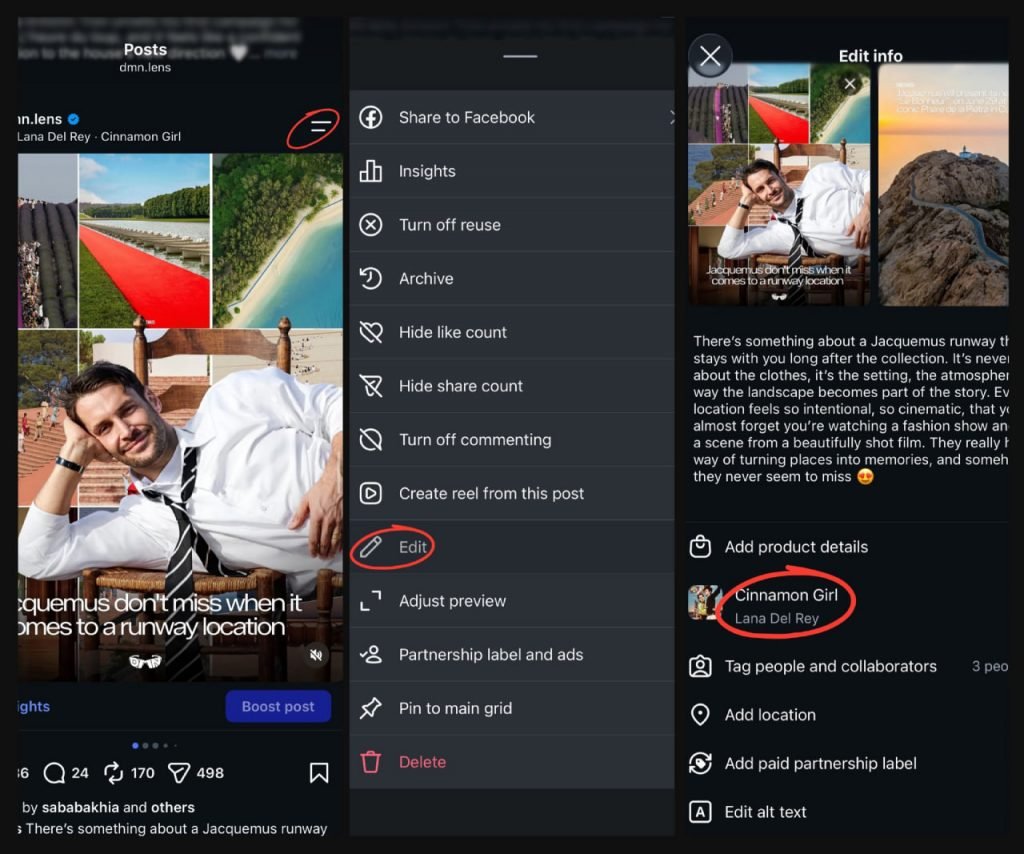The image size is (1024, 854).
Task: Tap the red trash can icon
Action: (371, 762)
